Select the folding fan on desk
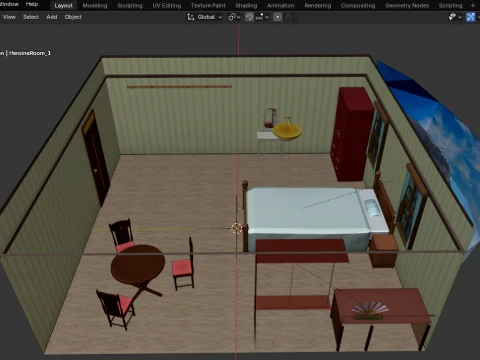The image size is (480, 360). tap(370, 309)
